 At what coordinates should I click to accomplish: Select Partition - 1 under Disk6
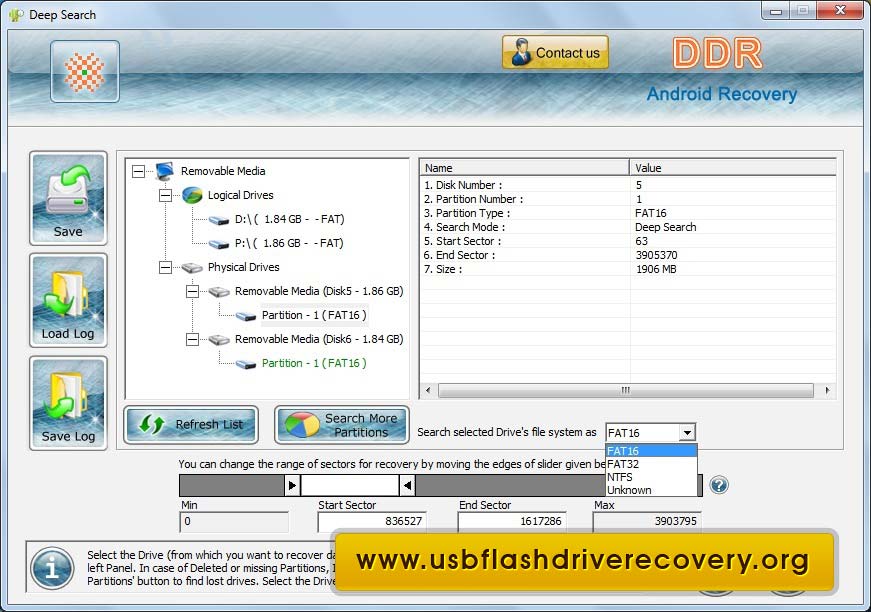(x=313, y=363)
